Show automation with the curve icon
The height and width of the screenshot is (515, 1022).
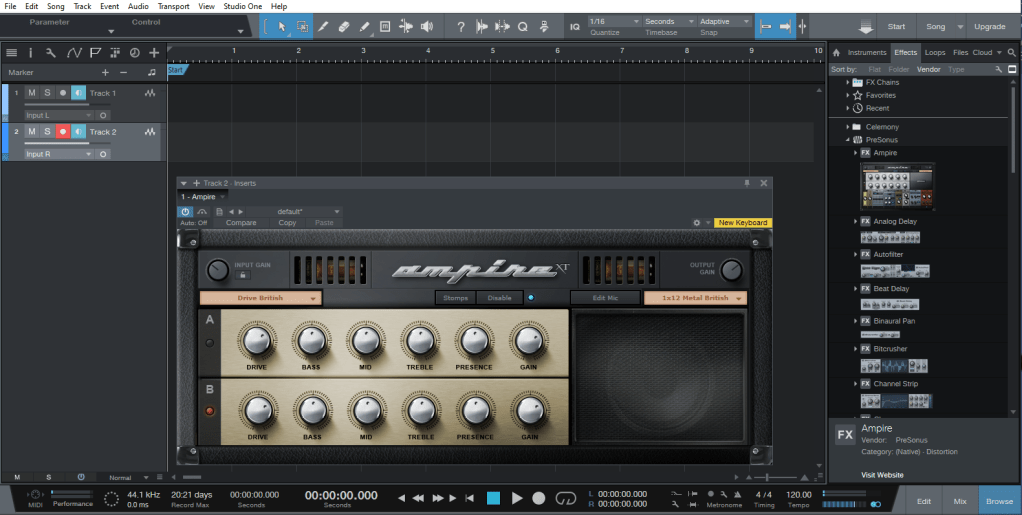coord(74,53)
